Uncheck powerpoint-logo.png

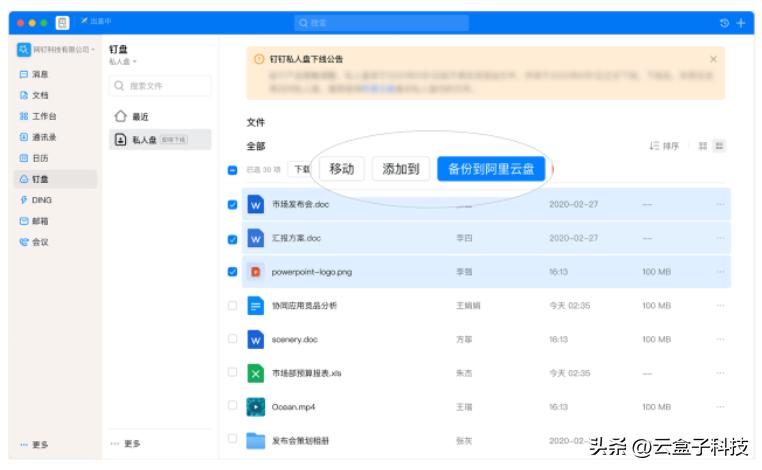[232, 272]
